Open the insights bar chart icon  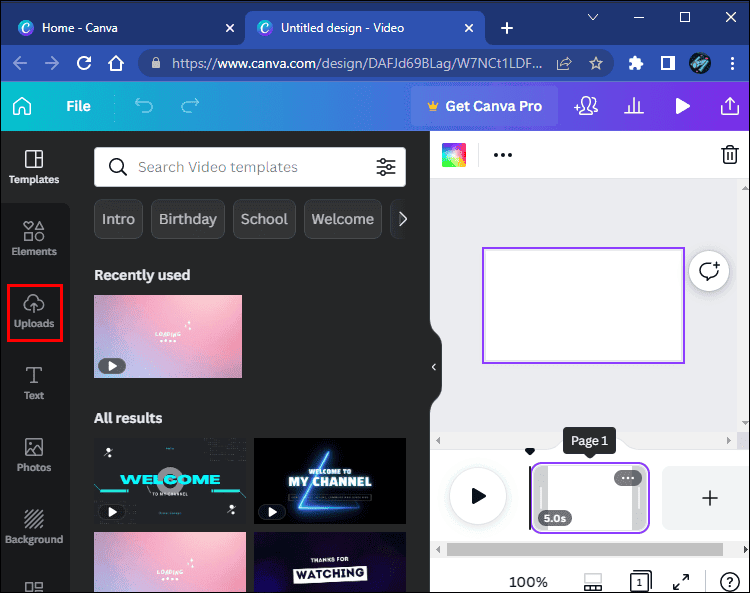tap(634, 106)
